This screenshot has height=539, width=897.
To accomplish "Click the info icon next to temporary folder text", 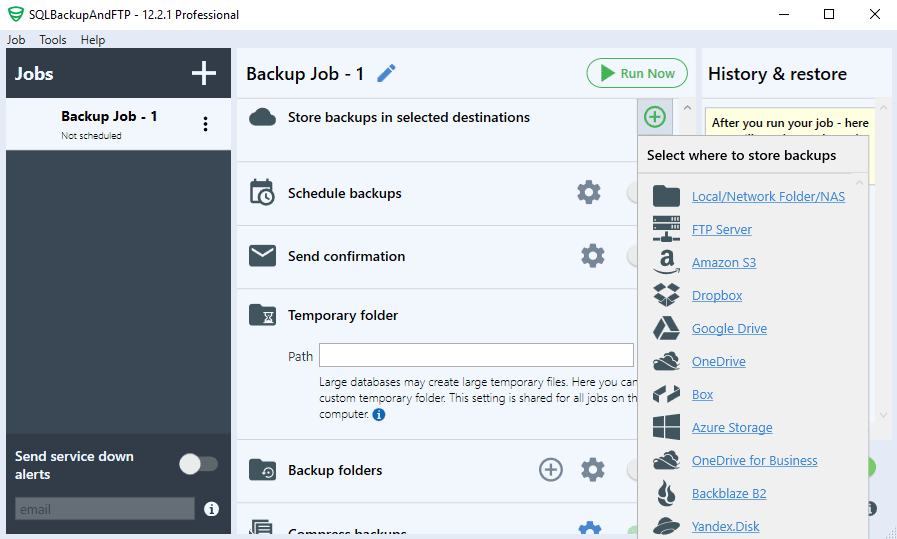I will pyautogui.click(x=379, y=414).
